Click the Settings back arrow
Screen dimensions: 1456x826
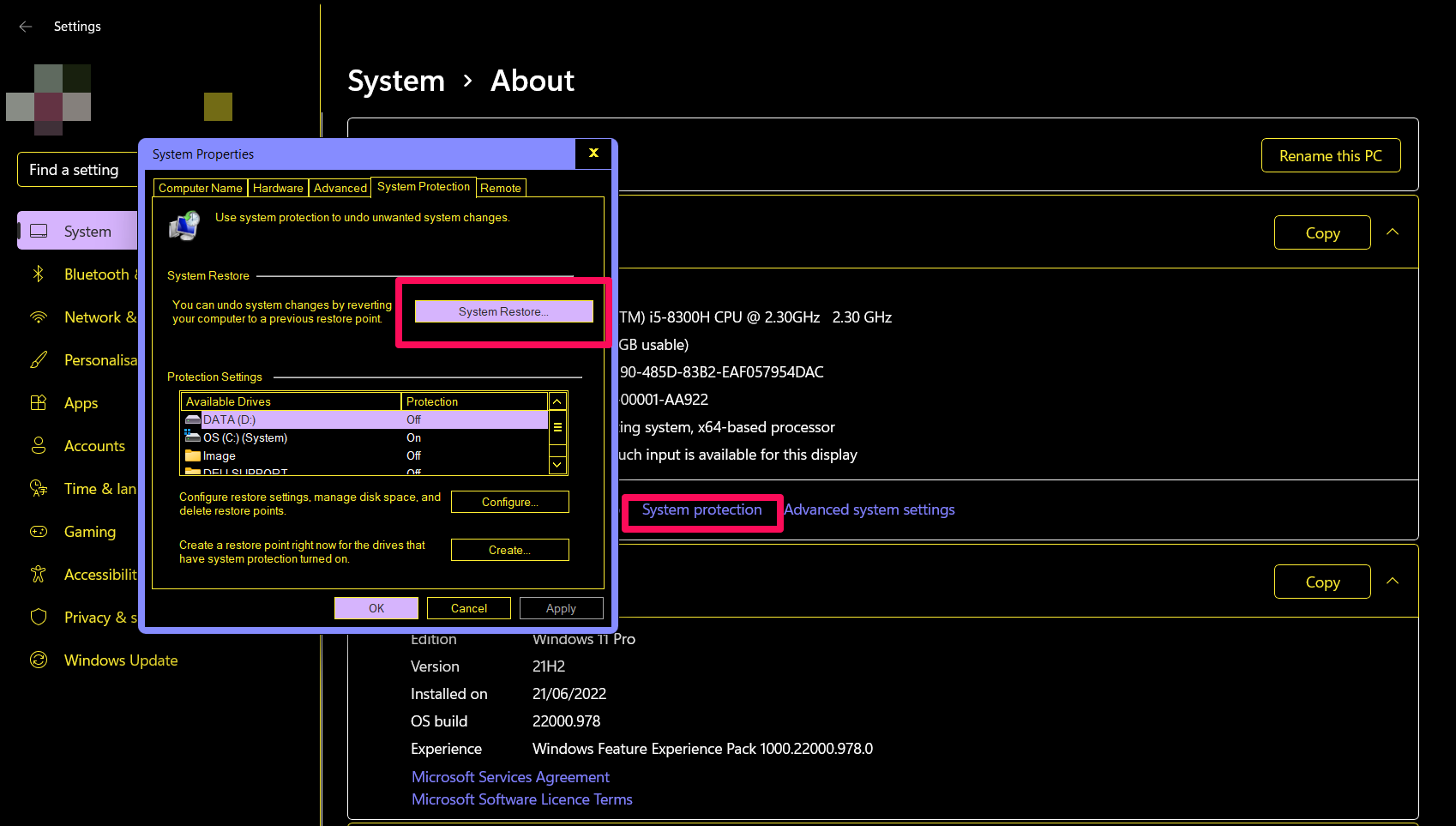click(x=26, y=27)
